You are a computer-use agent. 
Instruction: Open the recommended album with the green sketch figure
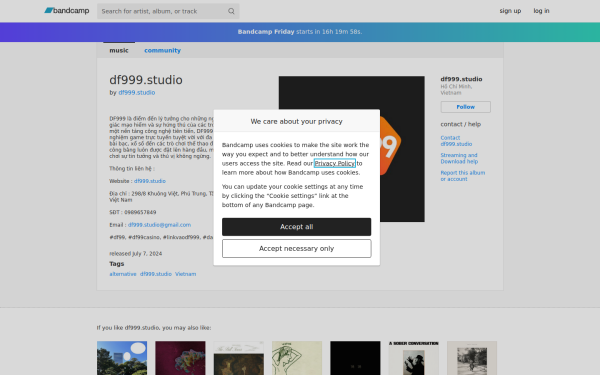point(297,358)
